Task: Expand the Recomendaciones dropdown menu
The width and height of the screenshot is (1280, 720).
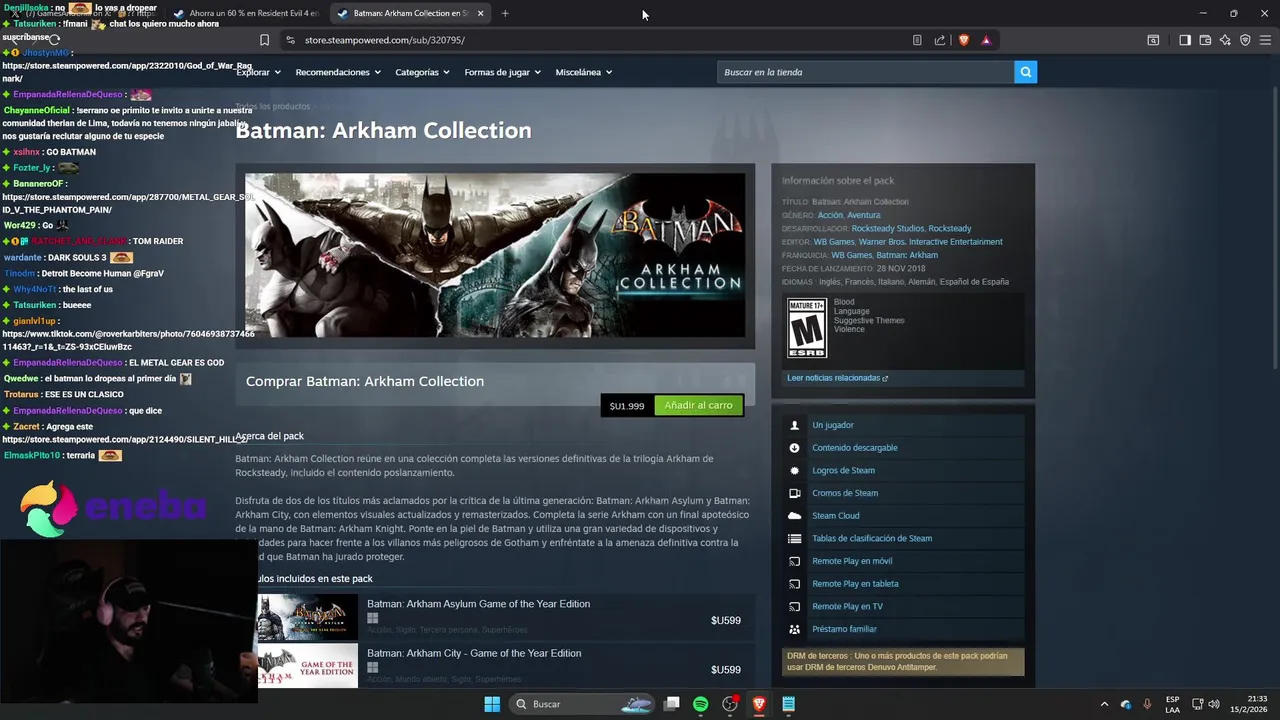Action: pos(338,72)
